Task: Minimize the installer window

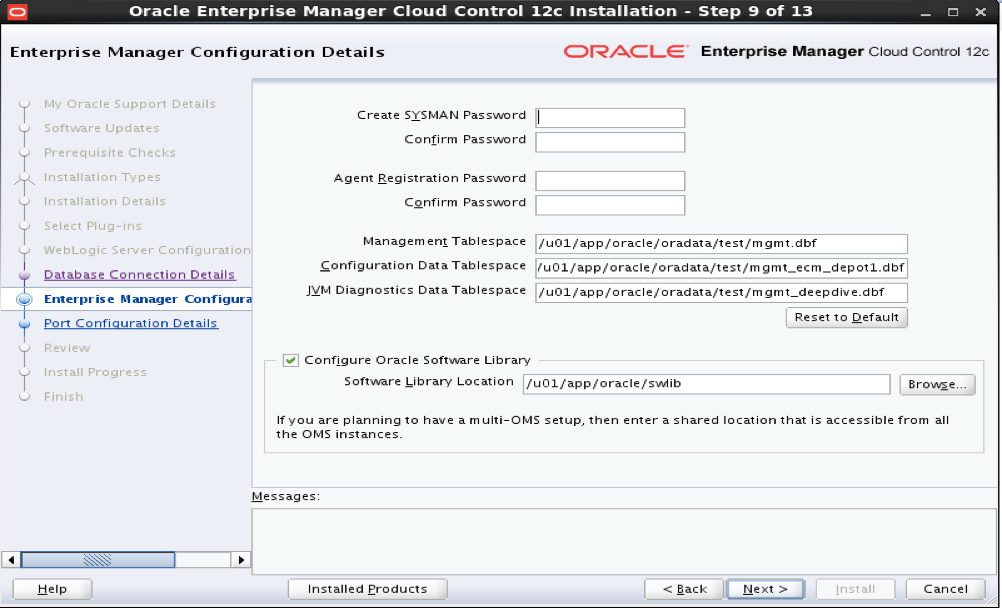Action: 925,12
